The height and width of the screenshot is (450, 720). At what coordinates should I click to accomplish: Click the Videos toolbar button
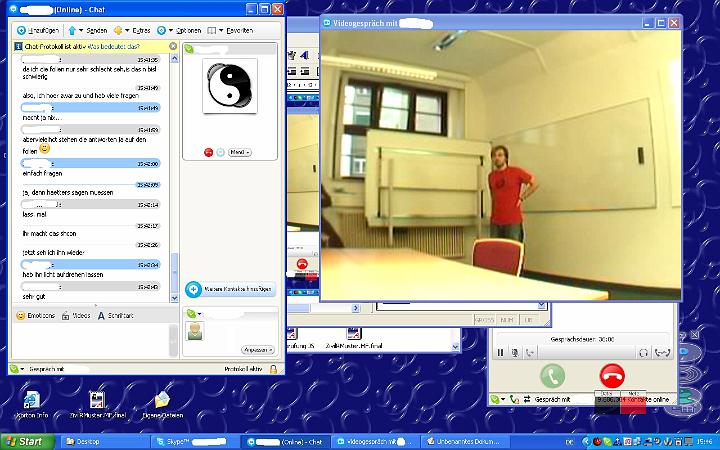click(x=76, y=316)
